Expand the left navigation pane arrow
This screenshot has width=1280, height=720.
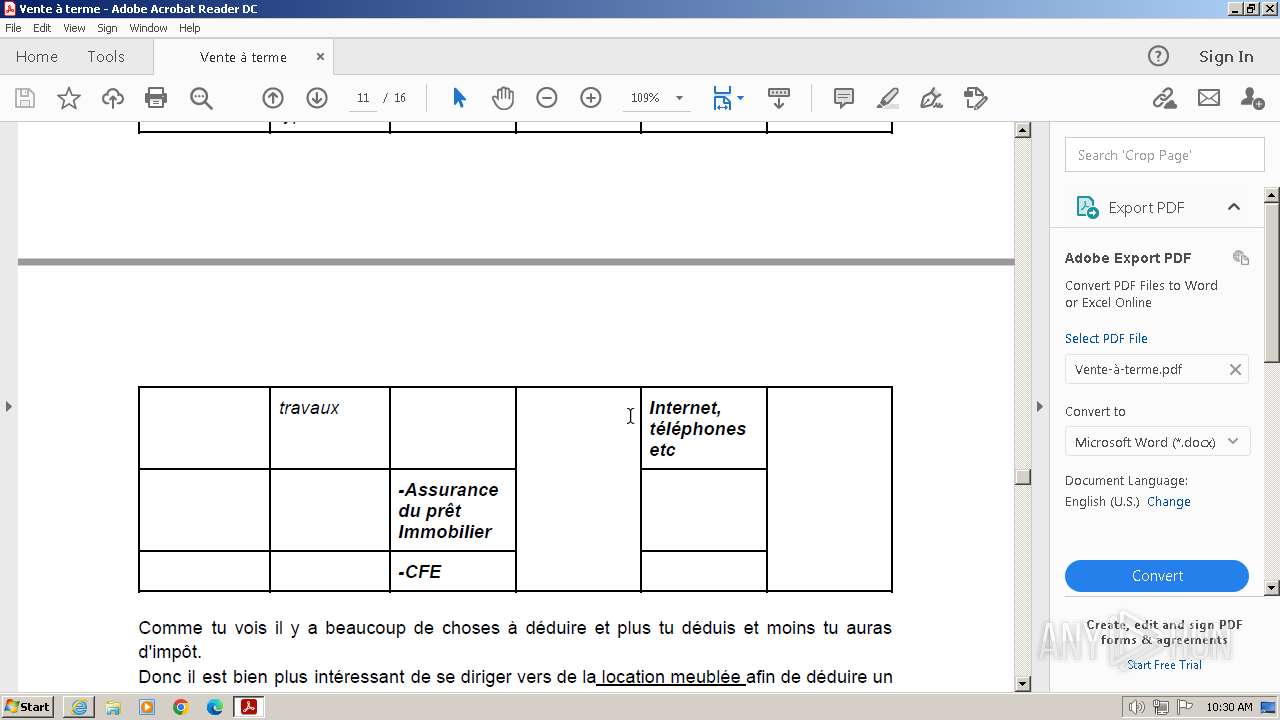[9, 406]
